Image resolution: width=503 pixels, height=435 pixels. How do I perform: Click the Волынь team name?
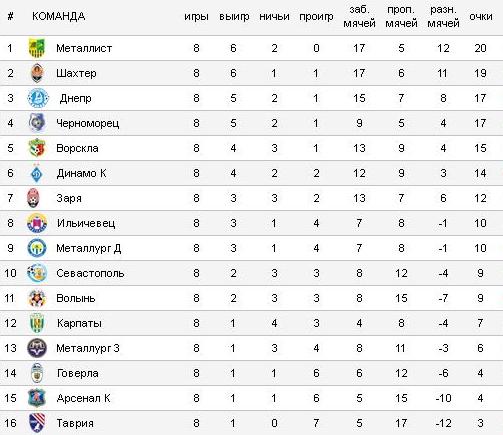(x=76, y=298)
